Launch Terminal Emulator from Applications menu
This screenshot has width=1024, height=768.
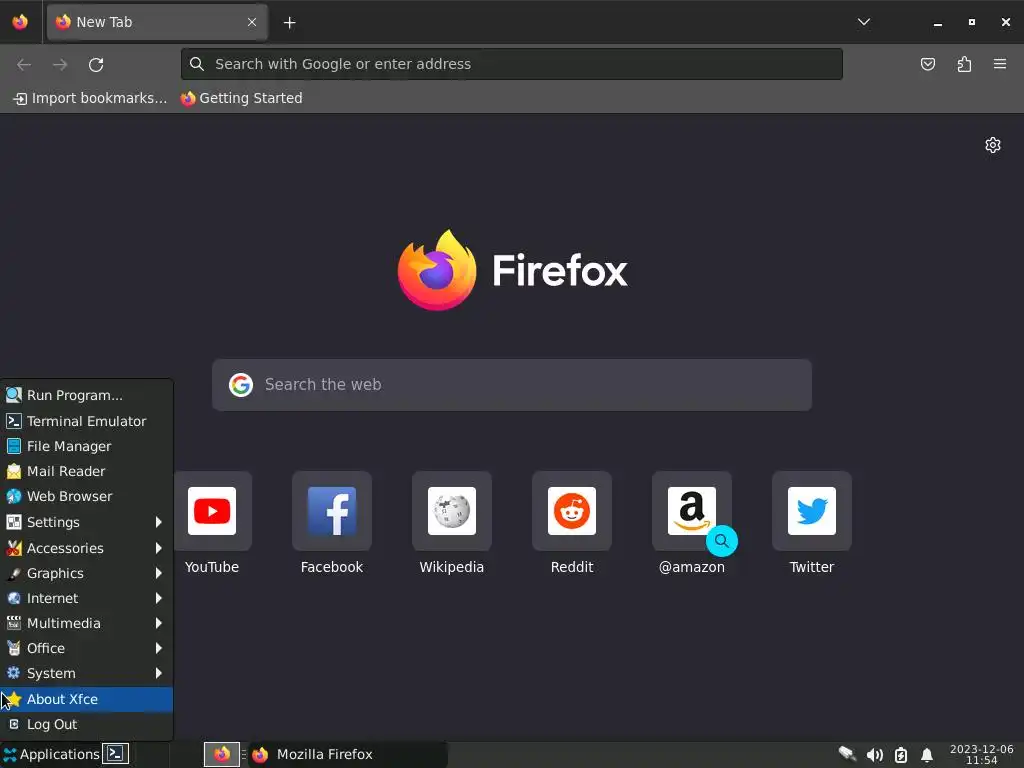pyautogui.click(x=86, y=421)
